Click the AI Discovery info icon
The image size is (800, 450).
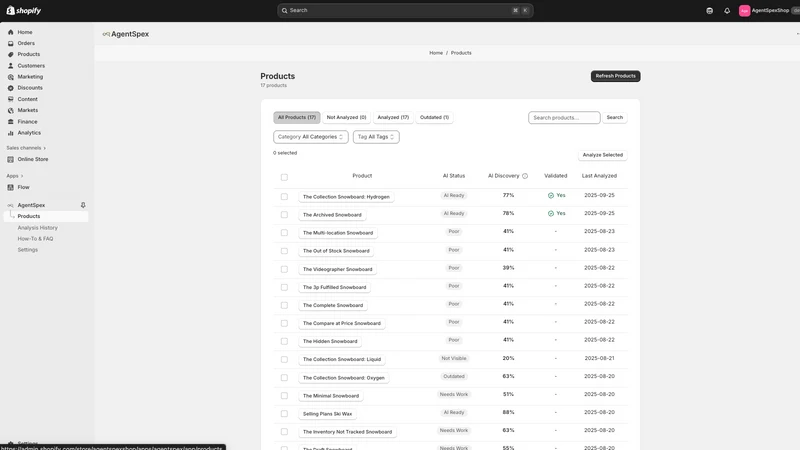524,176
